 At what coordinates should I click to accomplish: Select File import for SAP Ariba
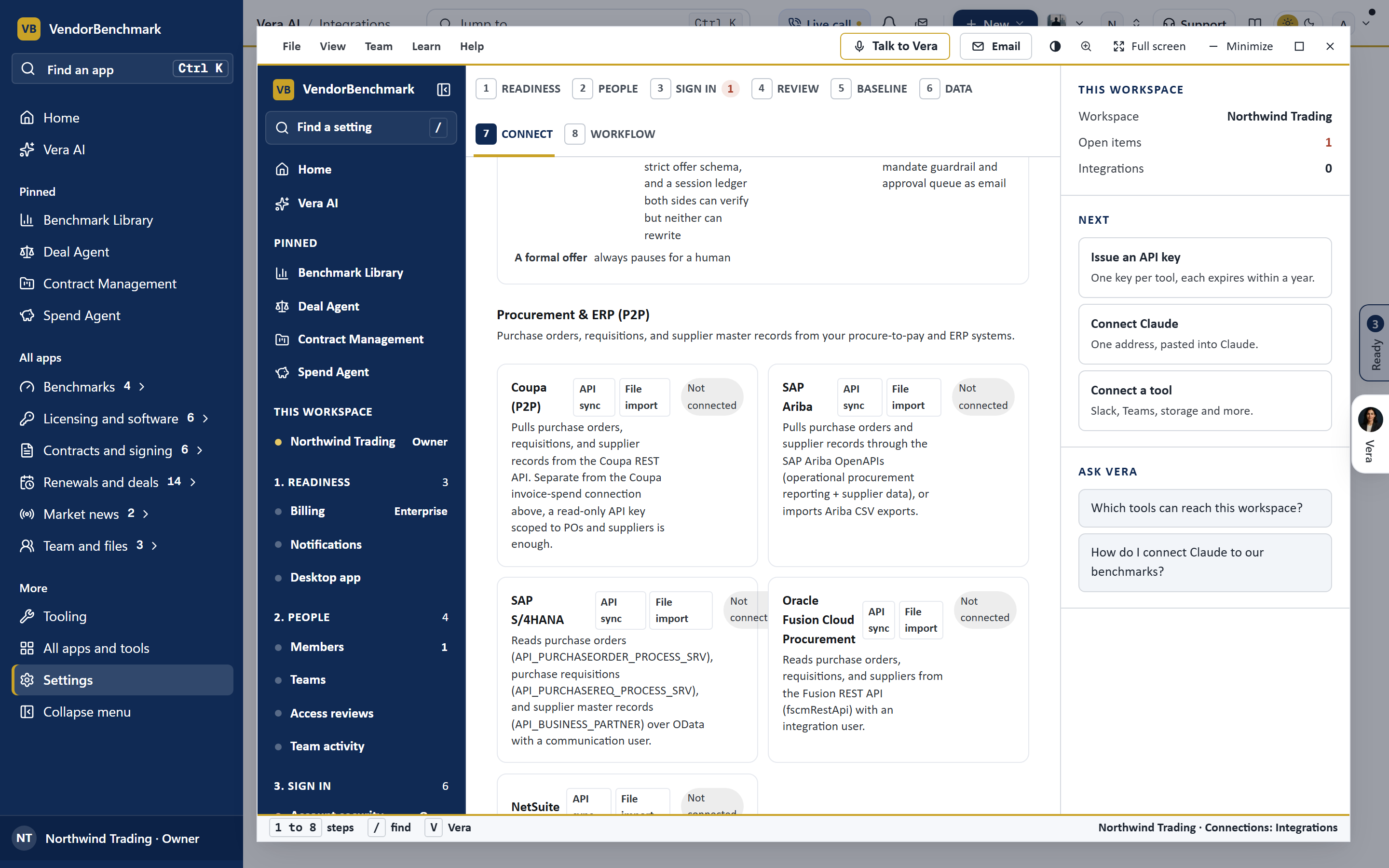point(913,397)
